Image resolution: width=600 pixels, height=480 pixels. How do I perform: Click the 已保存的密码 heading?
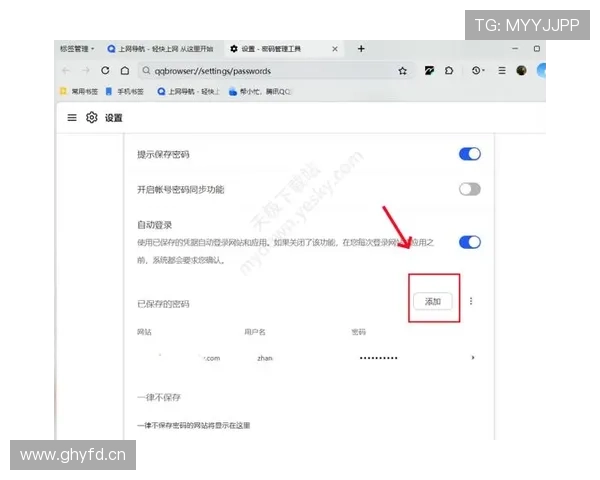163,304
